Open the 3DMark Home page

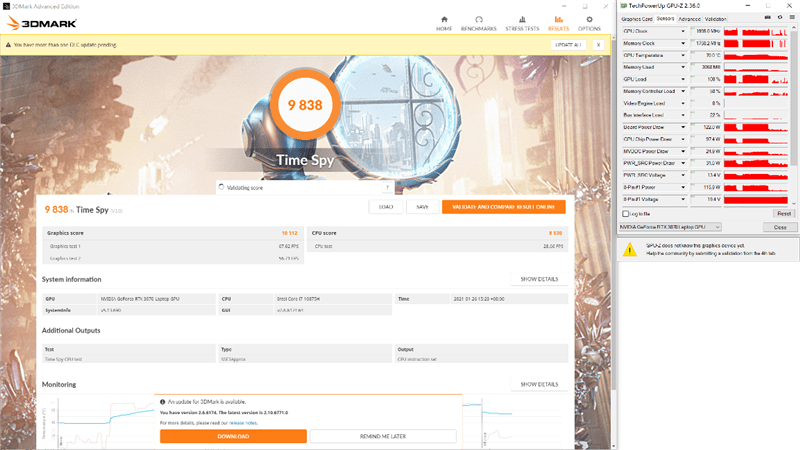tap(444, 23)
